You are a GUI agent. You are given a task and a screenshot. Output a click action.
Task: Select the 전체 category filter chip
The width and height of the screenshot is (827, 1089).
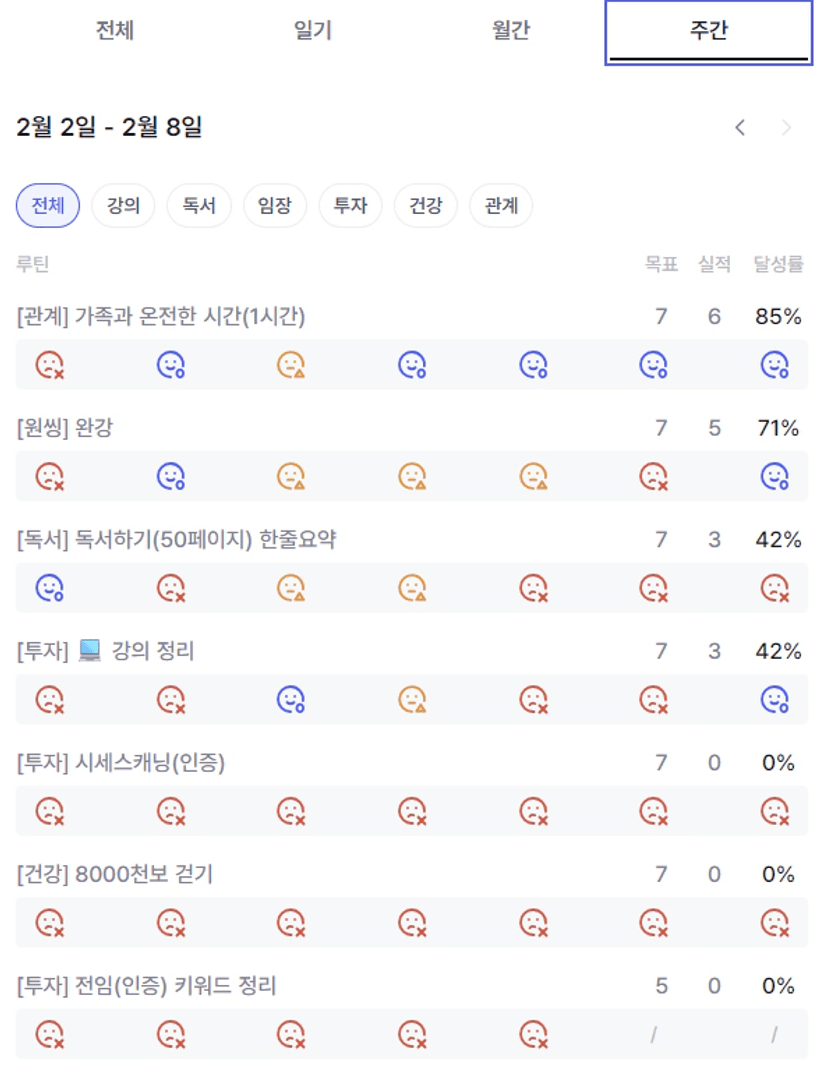(48, 206)
